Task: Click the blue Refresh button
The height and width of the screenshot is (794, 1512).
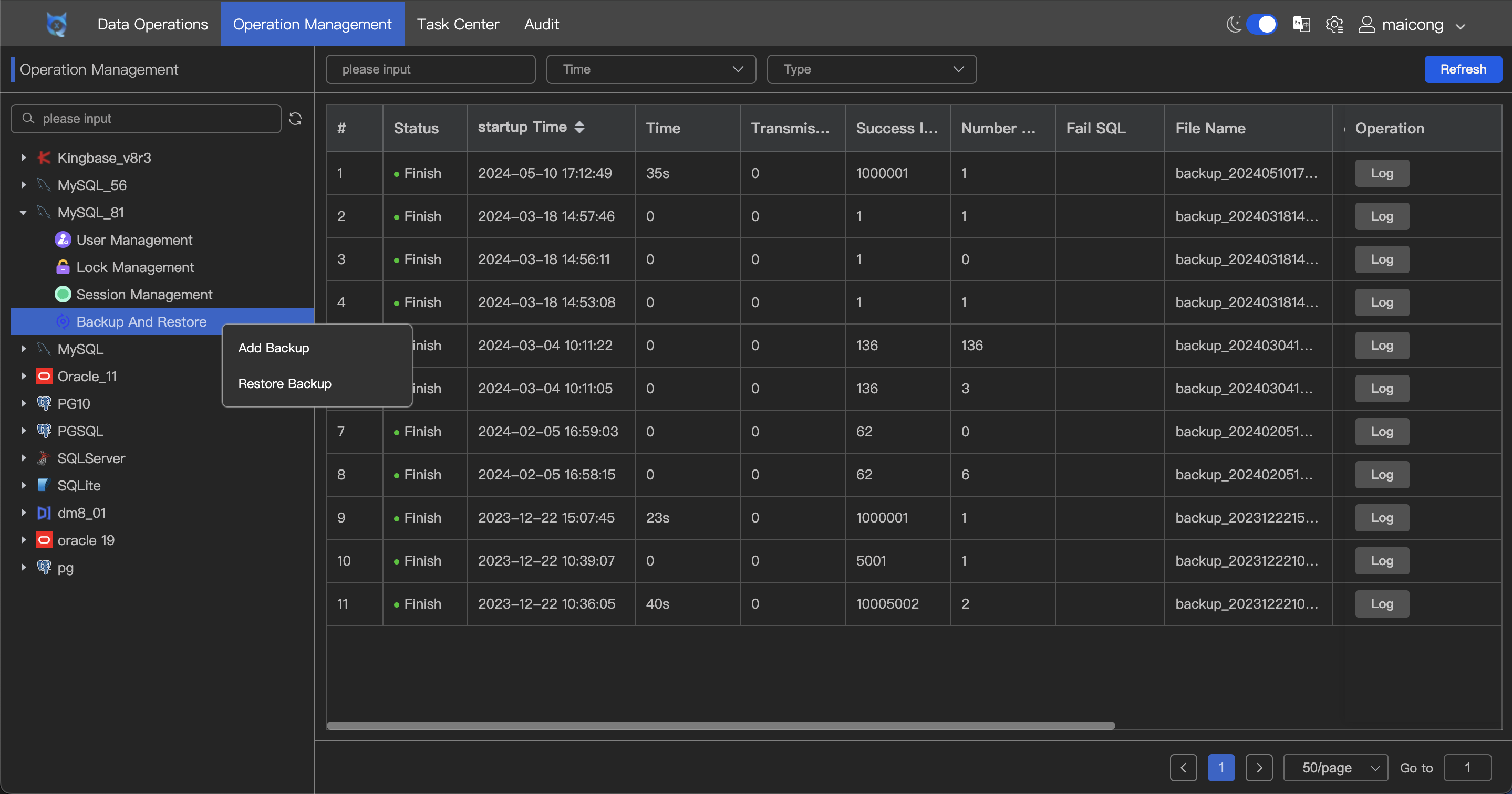Action: 1463,69
